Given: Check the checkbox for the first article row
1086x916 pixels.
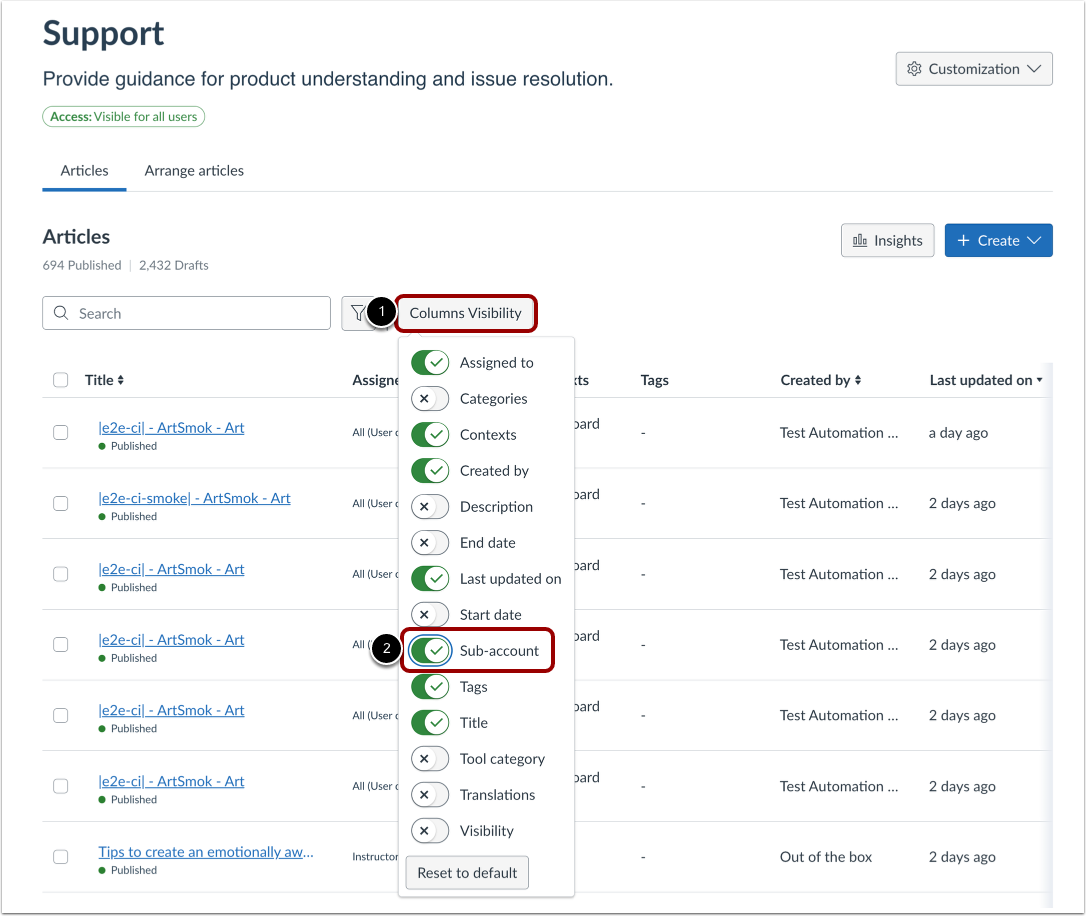Looking at the screenshot, I should [60, 432].
